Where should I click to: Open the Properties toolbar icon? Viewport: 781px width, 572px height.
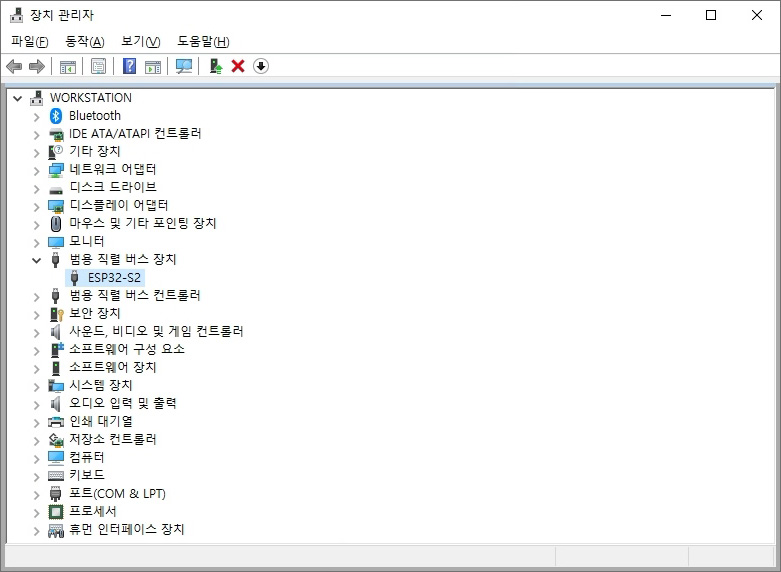(99, 66)
